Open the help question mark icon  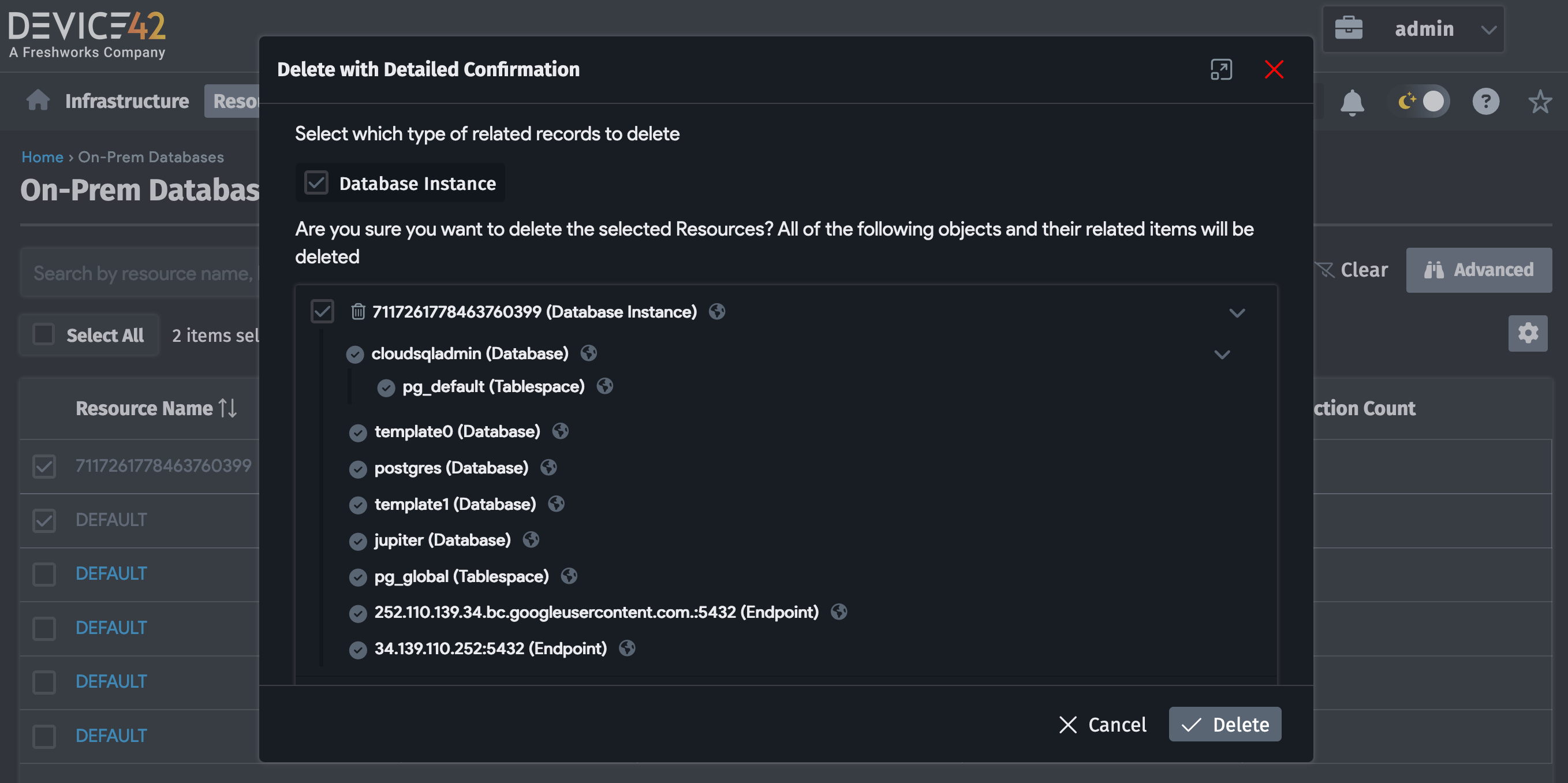1485,102
